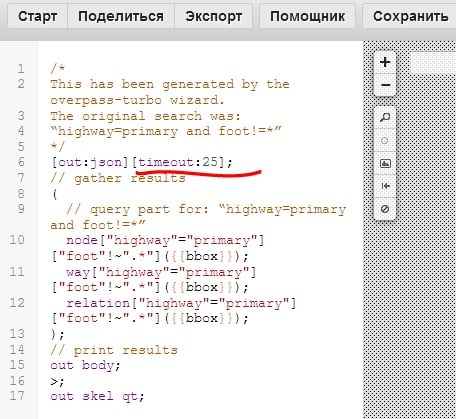The width and height of the screenshot is (456, 419).
Task: Launch the Помощник query wizard
Action: pos(307,16)
